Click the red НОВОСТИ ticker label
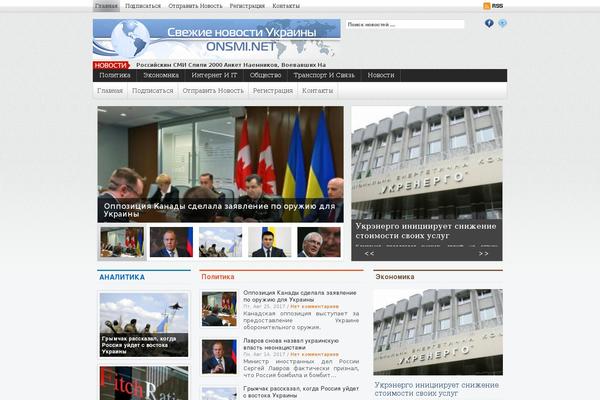Viewport: 600px width, 400px height. [x=111, y=65]
